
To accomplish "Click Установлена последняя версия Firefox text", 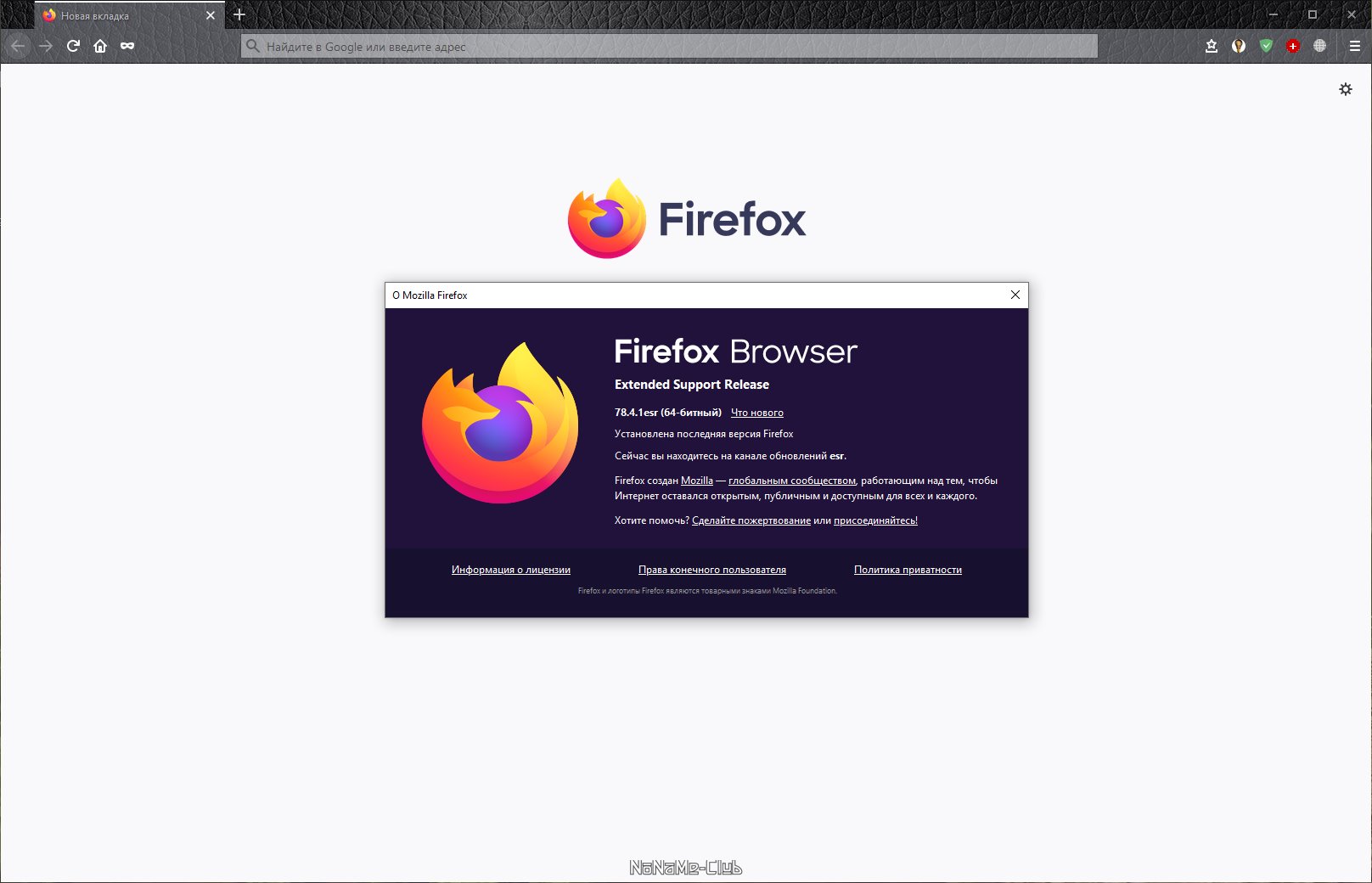I will tap(704, 434).
